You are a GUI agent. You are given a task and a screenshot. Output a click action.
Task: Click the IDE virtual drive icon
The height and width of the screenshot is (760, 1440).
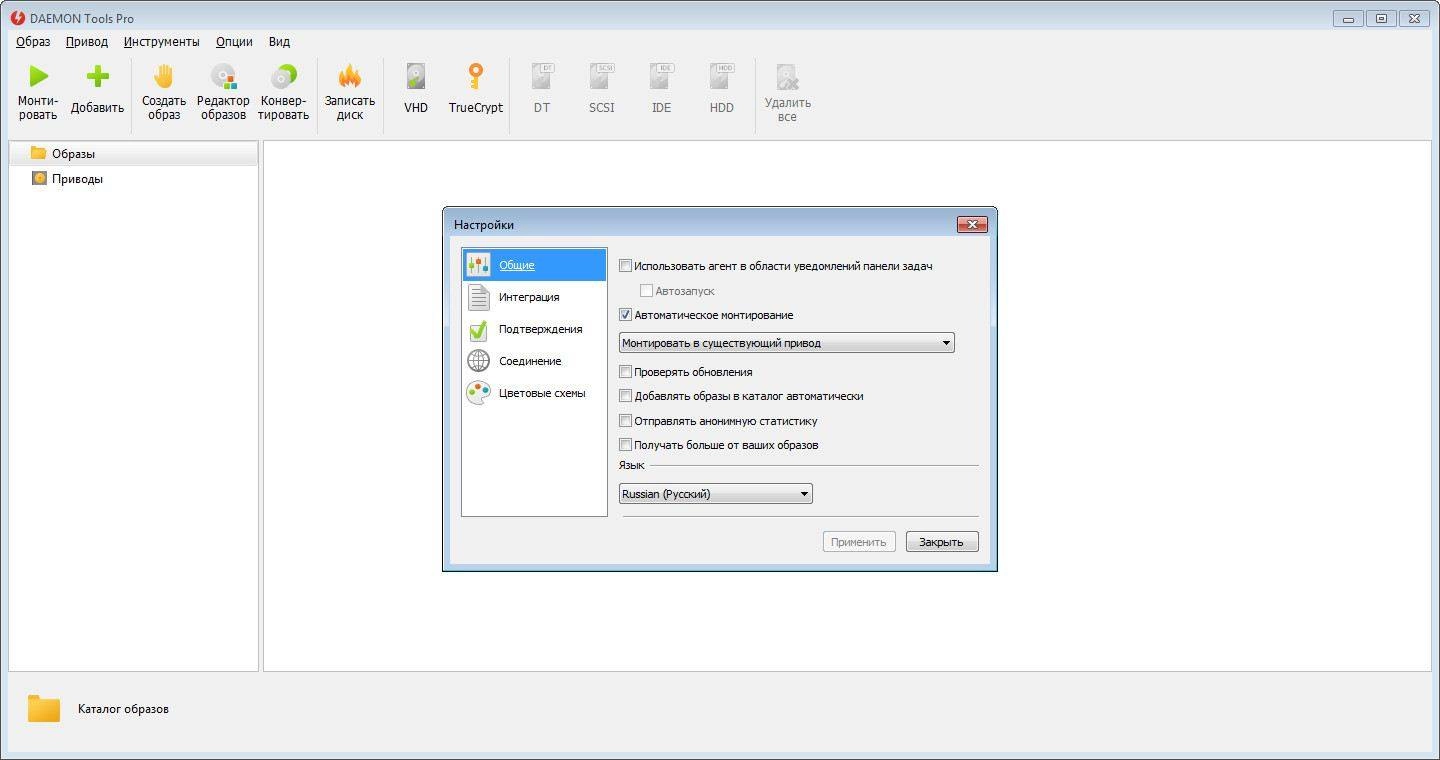[x=662, y=76]
